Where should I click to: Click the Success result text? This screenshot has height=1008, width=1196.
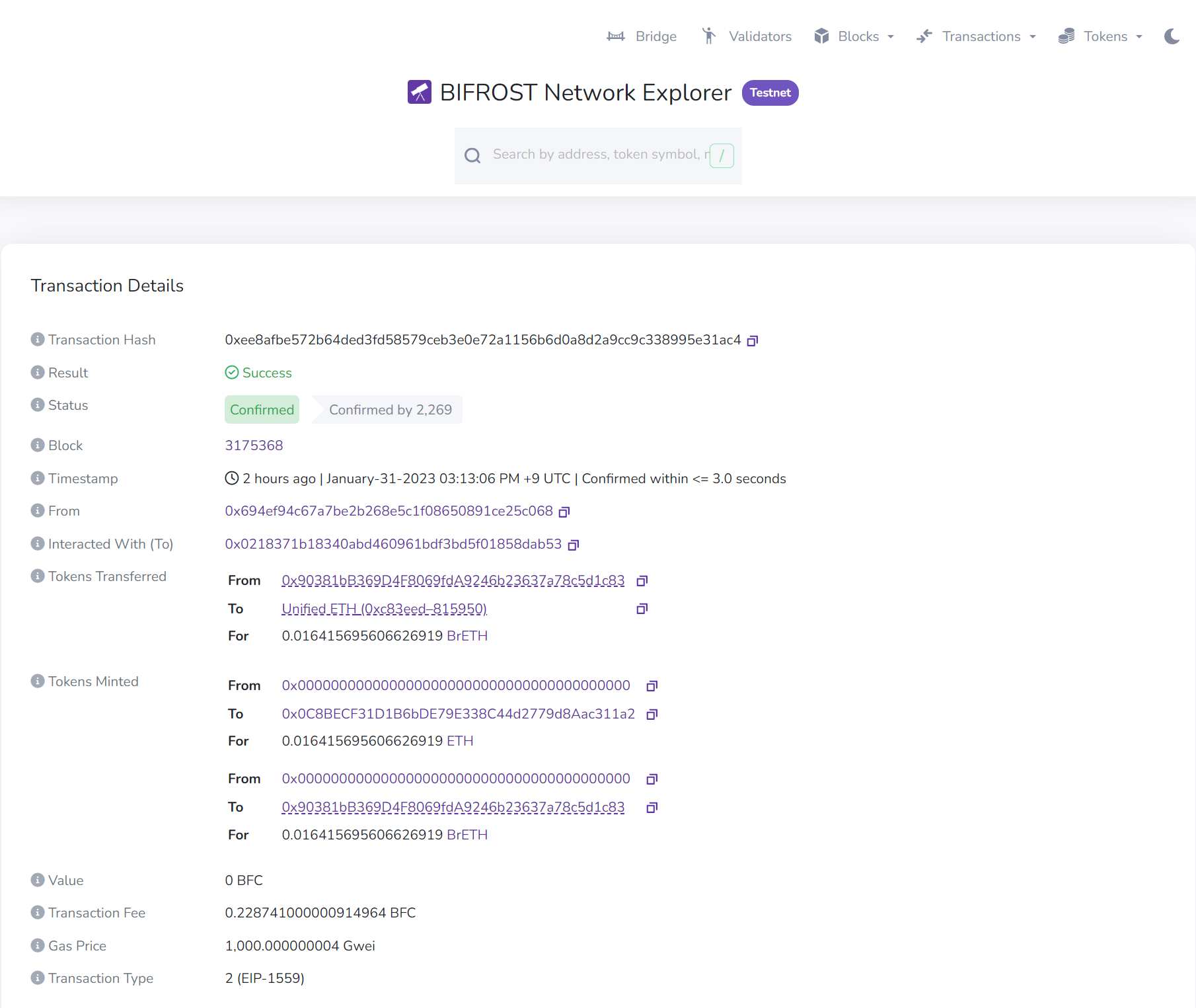click(x=267, y=373)
